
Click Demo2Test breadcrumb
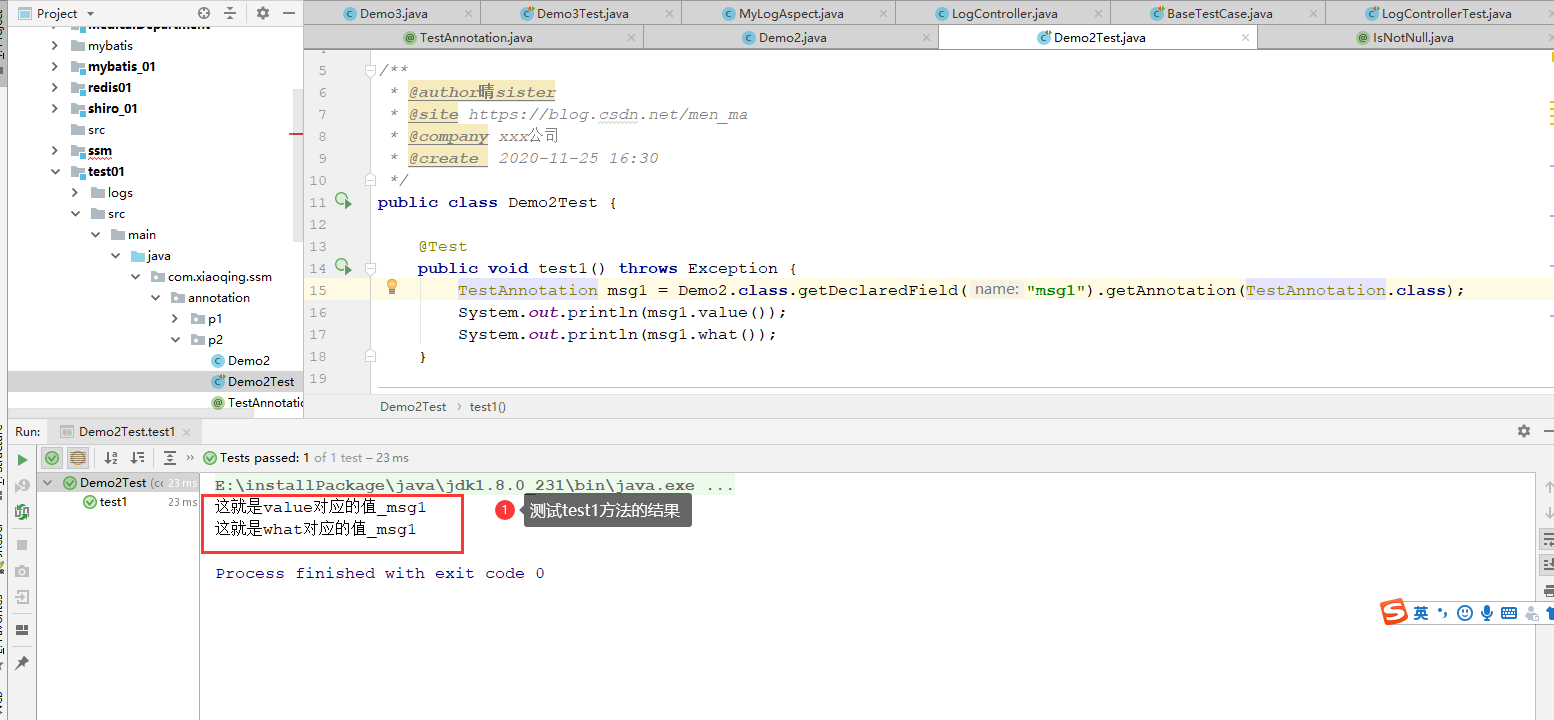[x=413, y=407]
